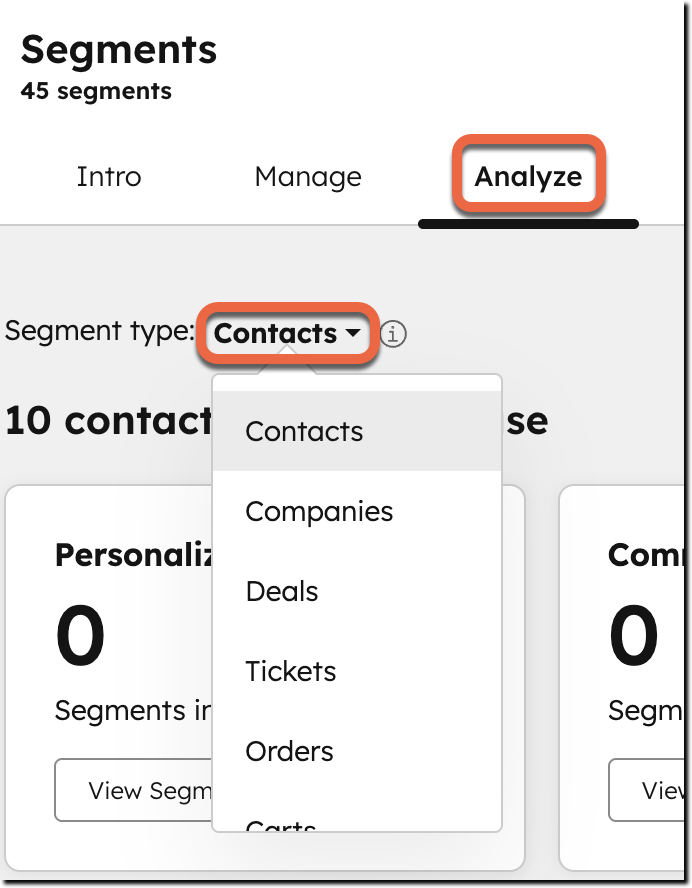The height and width of the screenshot is (888, 692).
Task: Switch to the Intro tab
Action: point(109,177)
